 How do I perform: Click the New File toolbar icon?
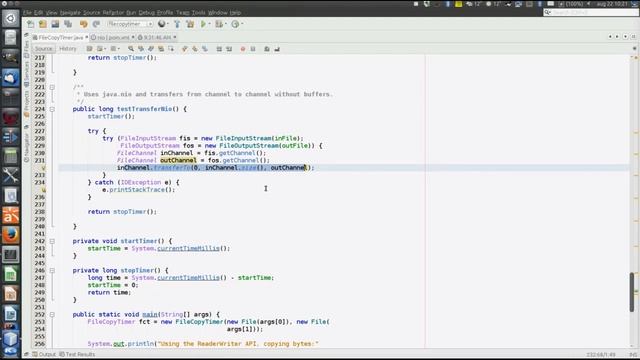pyautogui.click(x=31, y=24)
